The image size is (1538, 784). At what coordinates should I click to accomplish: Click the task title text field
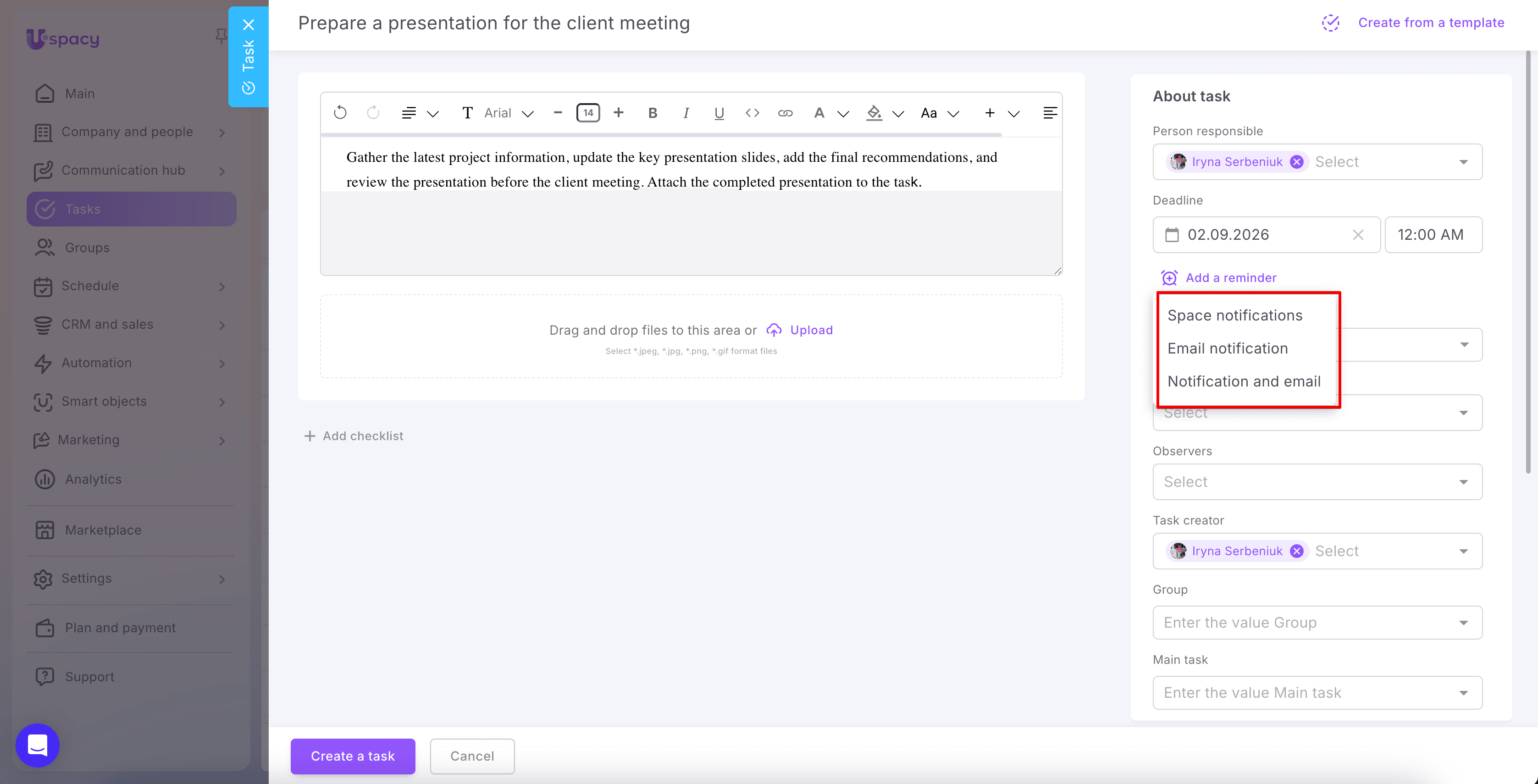pyautogui.click(x=494, y=22)
